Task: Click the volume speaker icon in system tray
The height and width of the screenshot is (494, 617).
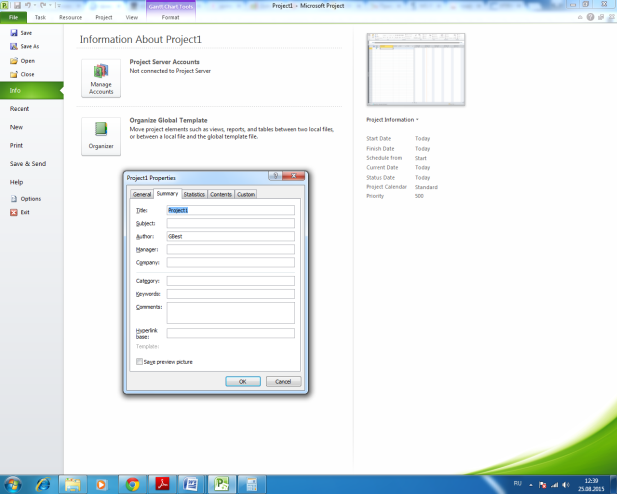Action: click(x=566, y=485)
